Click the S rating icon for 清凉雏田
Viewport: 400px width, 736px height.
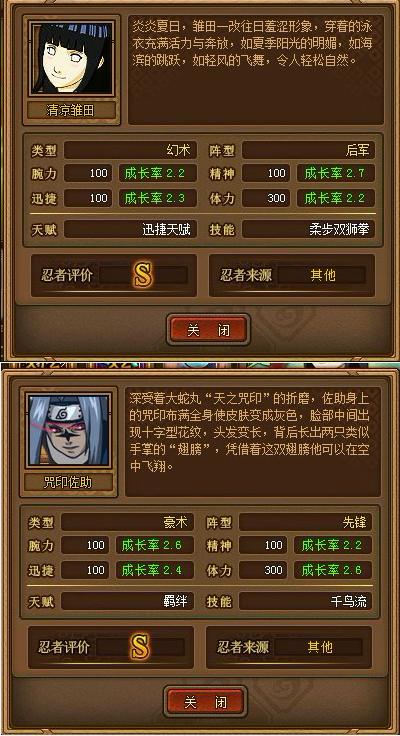coord(143,275)
